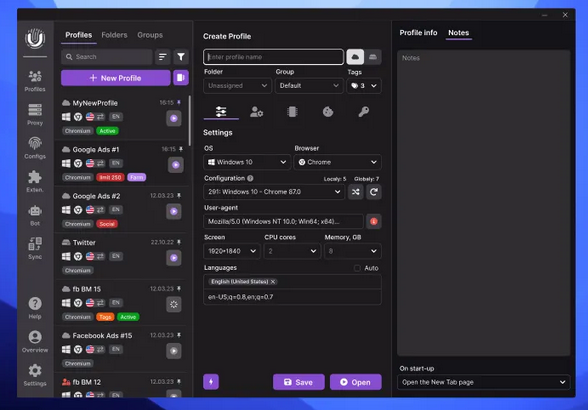Click the profile name input field
The image size is (588, 410).
pyautogui.click(x=273, y=57)
